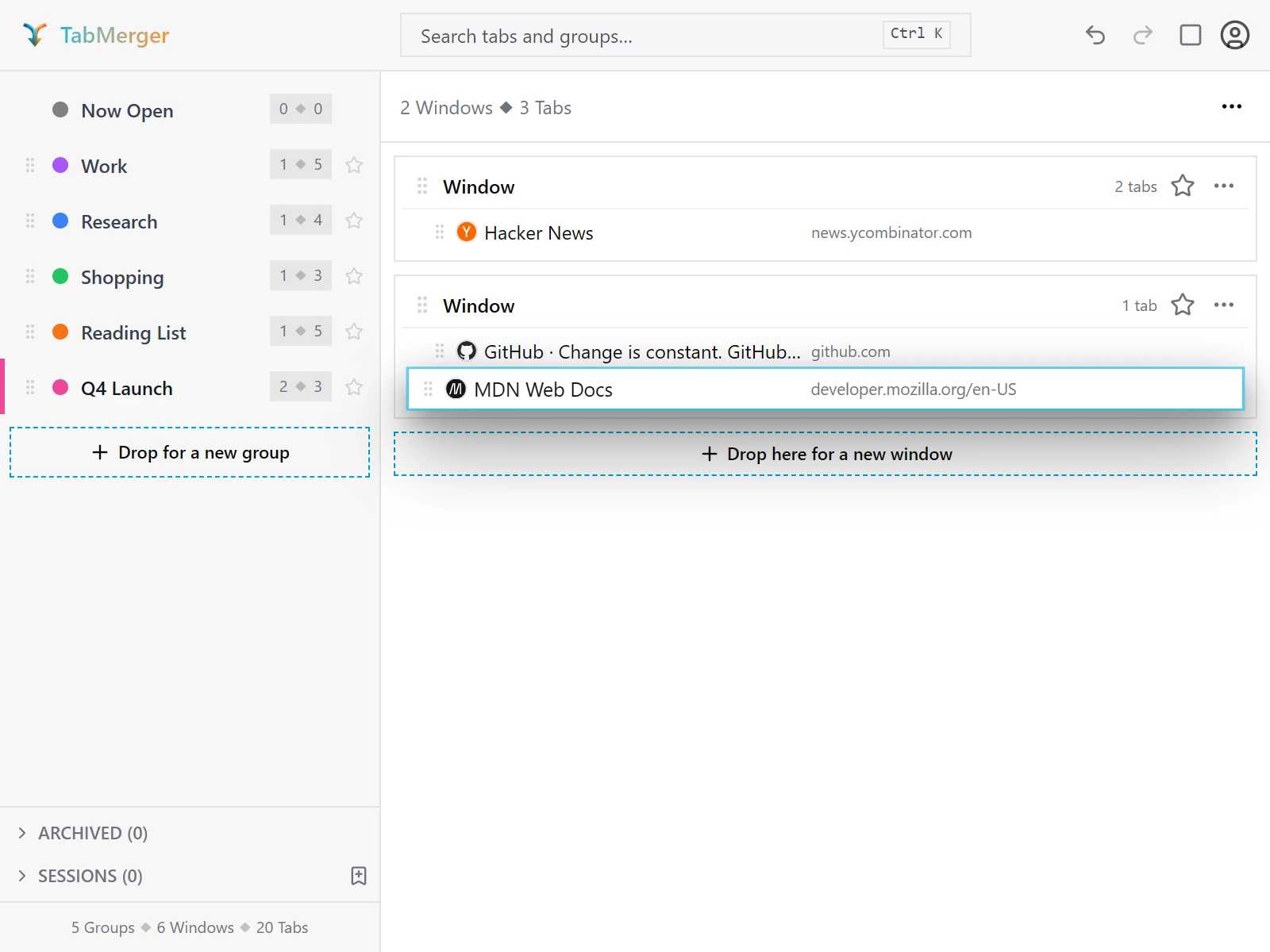Open three-dot menu of the 1 tab window
The image size is (1270, 952).
[1224, 305]
